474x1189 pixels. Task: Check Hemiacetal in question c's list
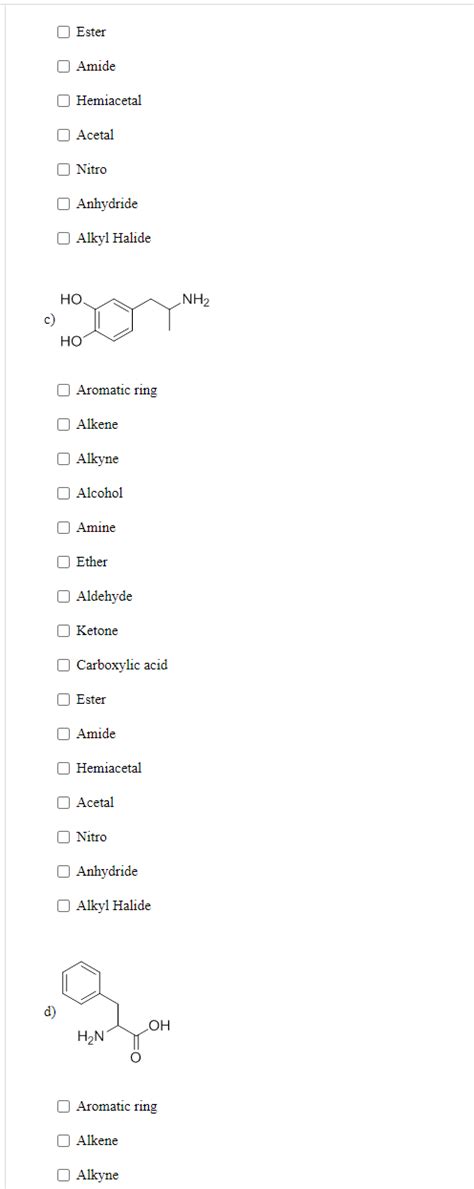click(x=64, y=768)
